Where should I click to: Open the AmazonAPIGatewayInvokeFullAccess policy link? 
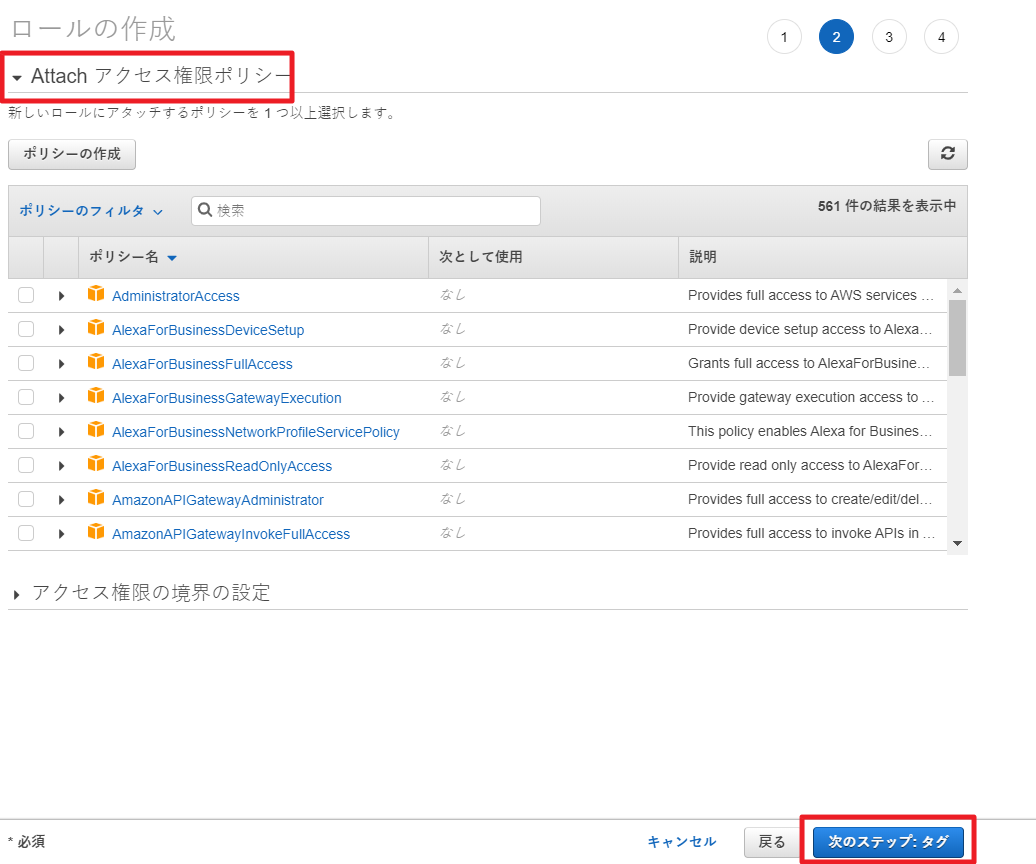click(x=231, y=534)
